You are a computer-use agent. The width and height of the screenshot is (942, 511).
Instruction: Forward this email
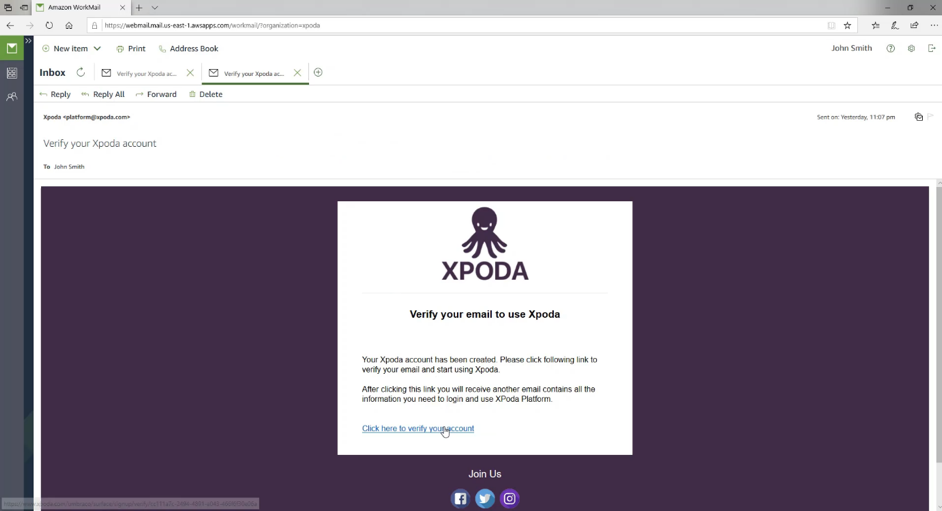156,94
